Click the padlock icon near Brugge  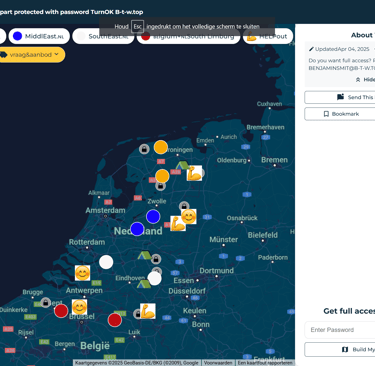45,303
